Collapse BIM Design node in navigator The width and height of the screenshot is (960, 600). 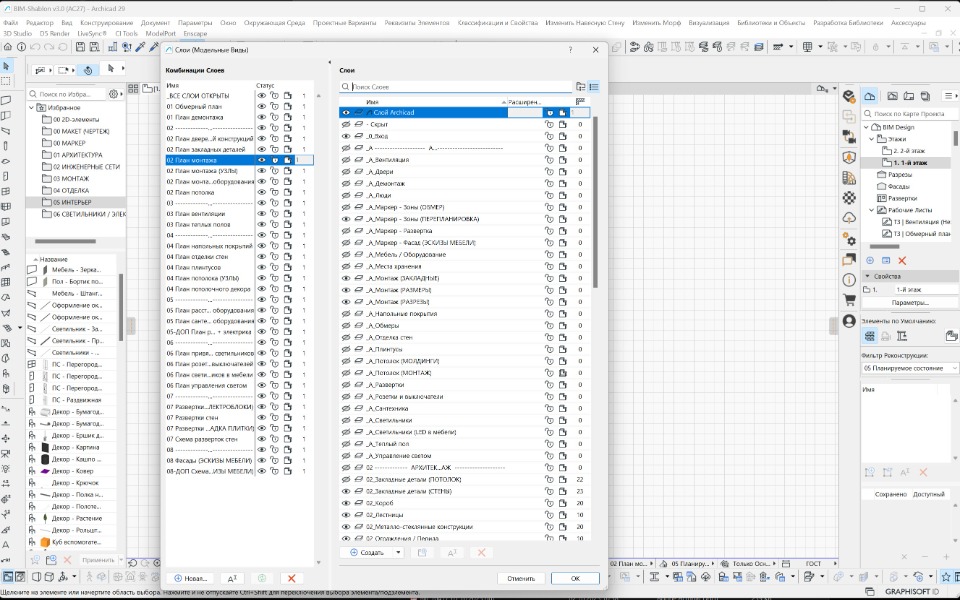866,127
